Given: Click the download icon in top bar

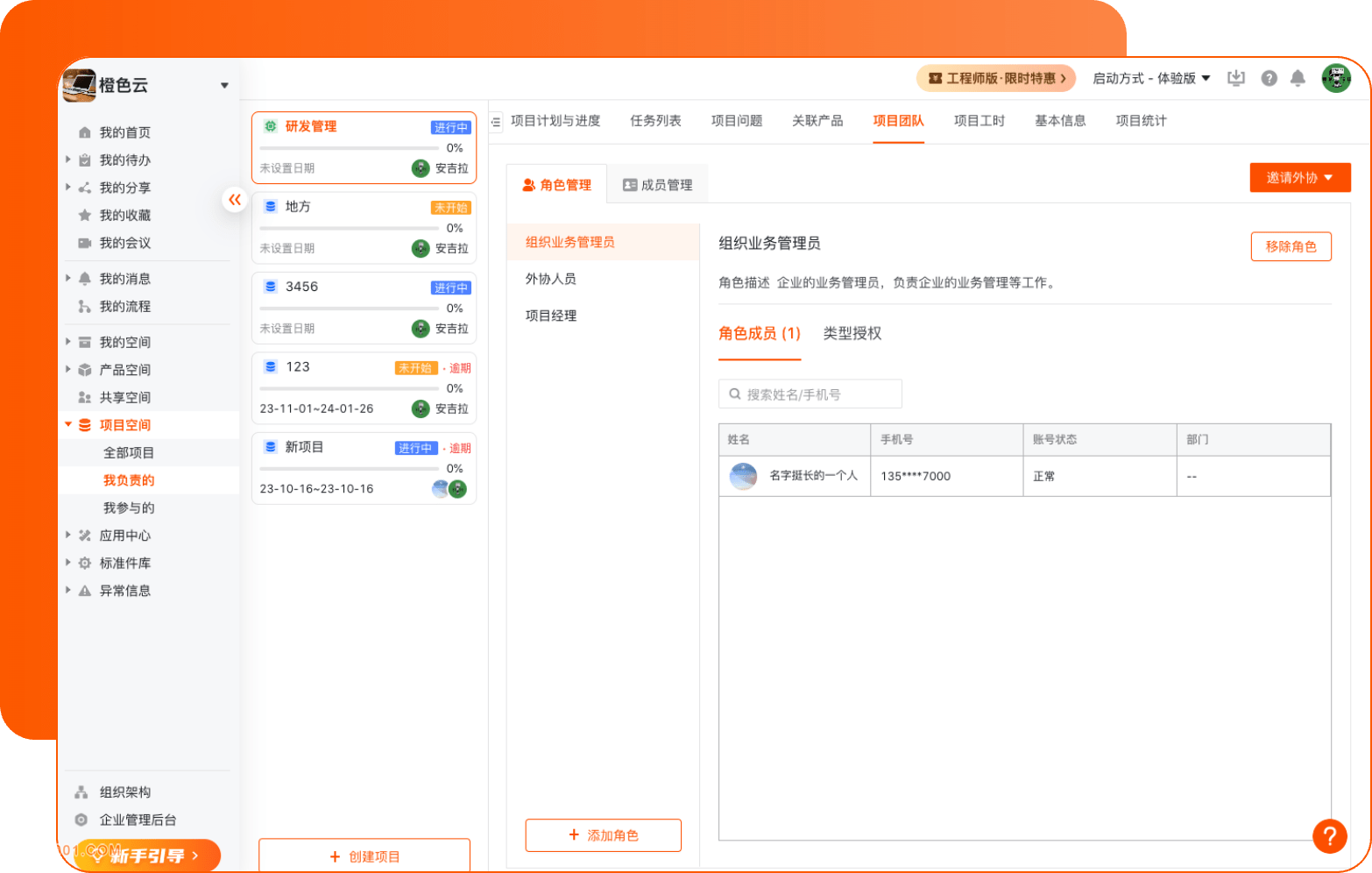Looking at the screenshot, I should pos(1236,78).
